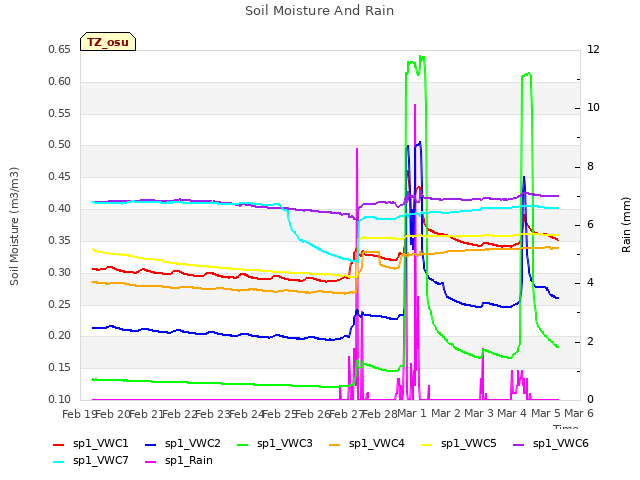The image size is (640, 480).
Task: Toggle the sp1_Rain legend entry
Action: click(179, 461)
